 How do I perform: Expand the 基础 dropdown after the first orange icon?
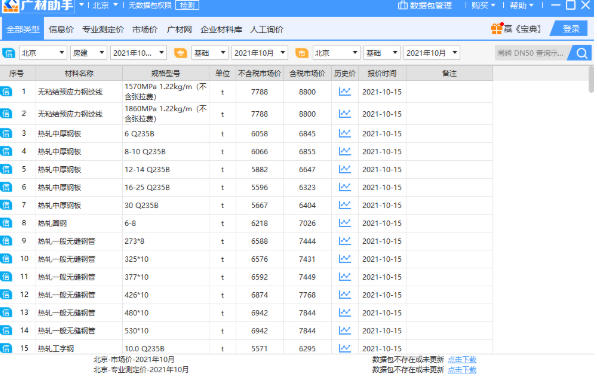[x=209, y=53]
